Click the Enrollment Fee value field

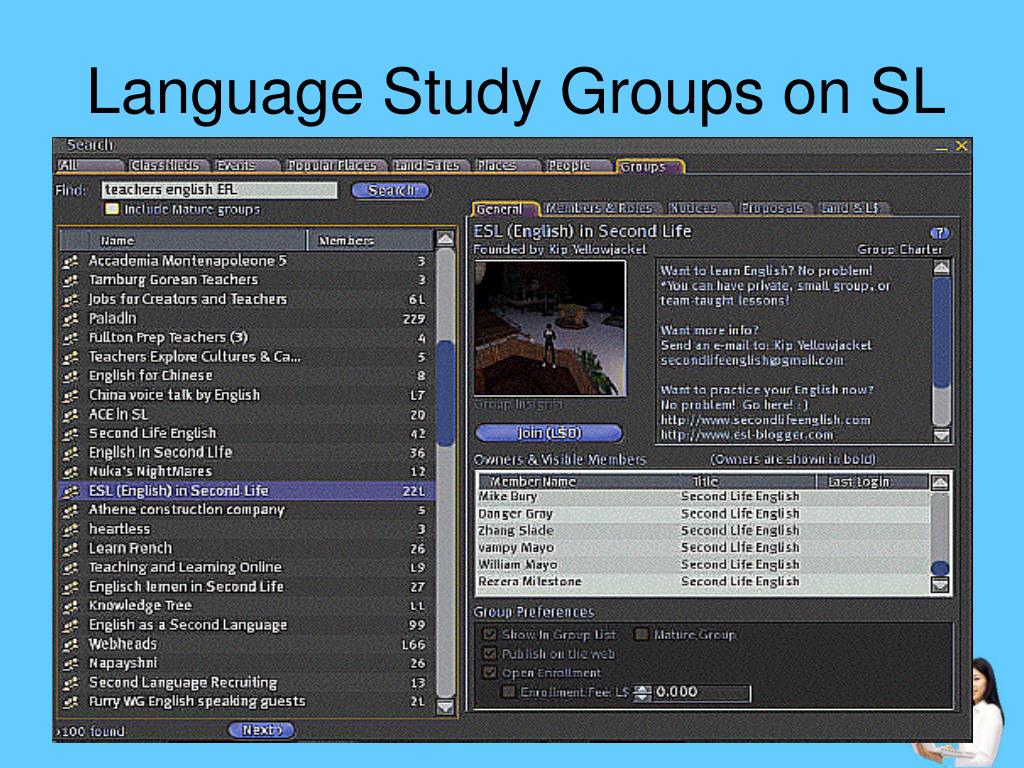click(701, 692)
